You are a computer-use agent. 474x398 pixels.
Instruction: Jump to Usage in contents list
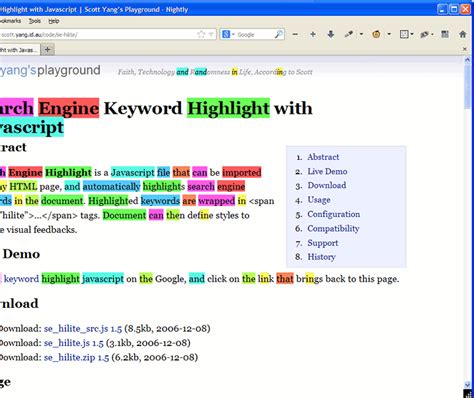(x=319, y=200)
